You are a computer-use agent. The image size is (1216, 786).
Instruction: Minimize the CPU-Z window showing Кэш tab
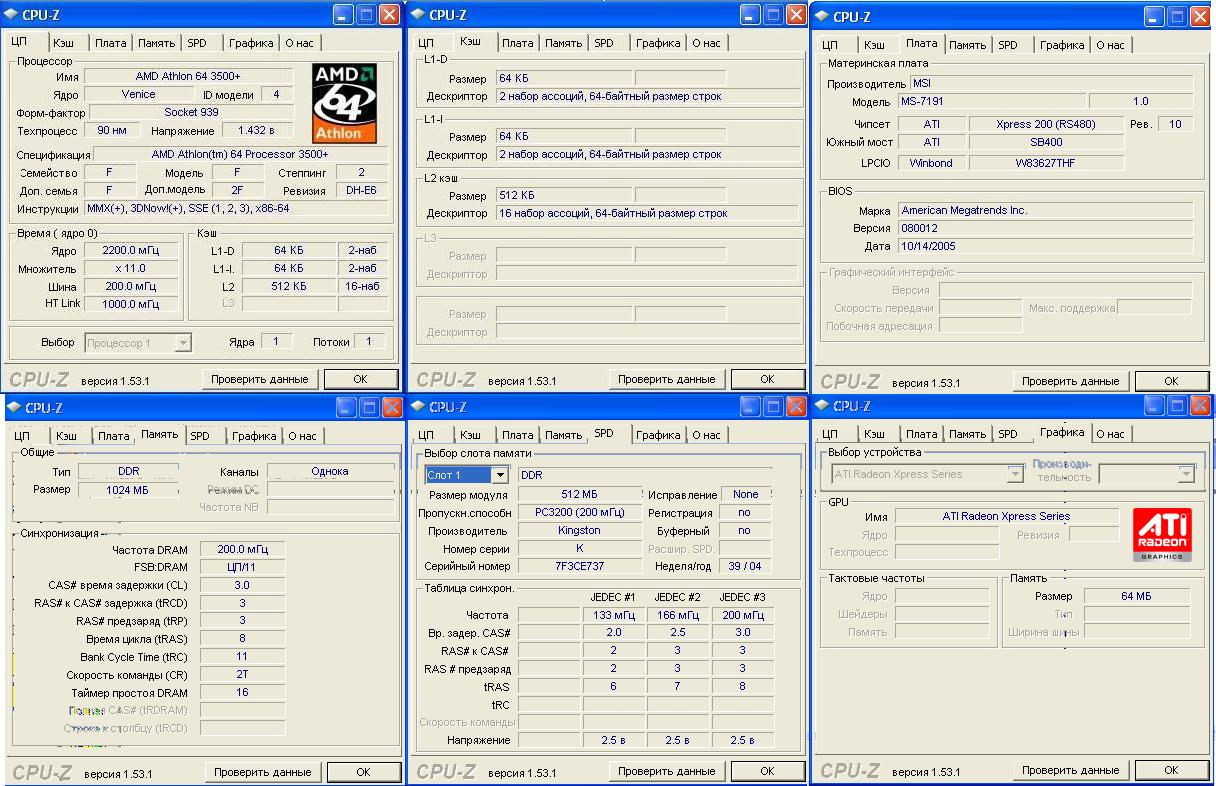click(x=749, y=15)
